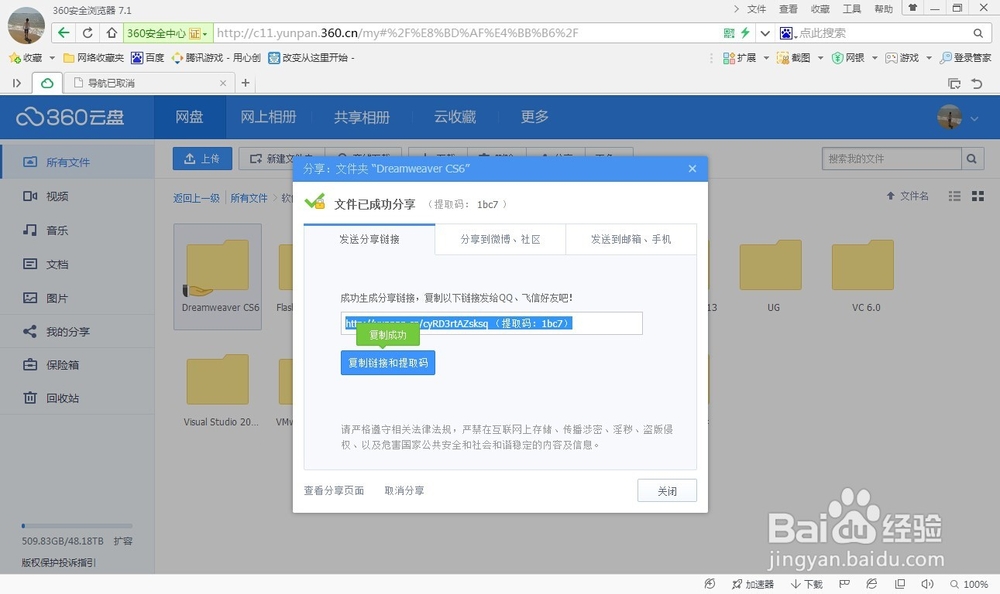Image resolution: width=1000 pixels, height=594 pixels.
Task: Expand the 扩展 dropdown arrow
Action: pos(767,58)
